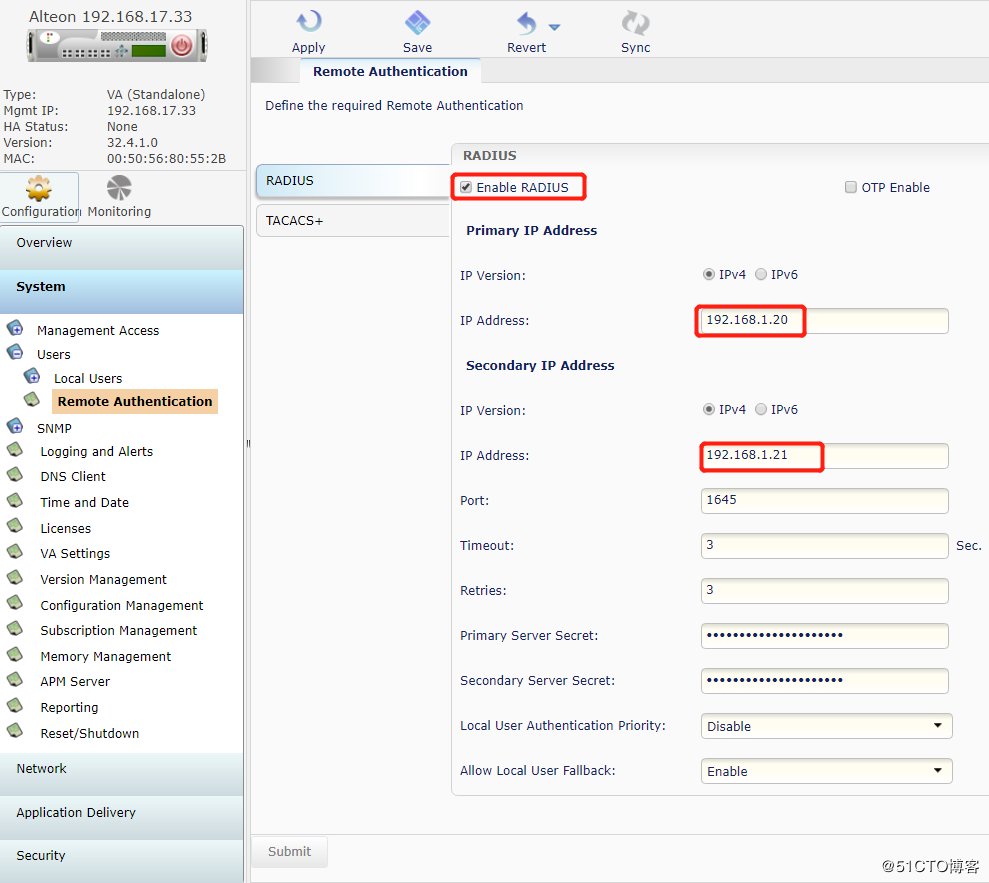Image resolution: width=989 pixels, height=883 pixels.
Task: Click the Licenses leaf icon
Action: click(x=15, y=526)
